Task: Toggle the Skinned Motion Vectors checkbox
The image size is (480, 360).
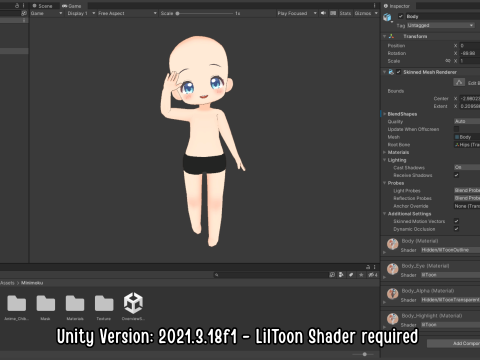Action: 456,221
